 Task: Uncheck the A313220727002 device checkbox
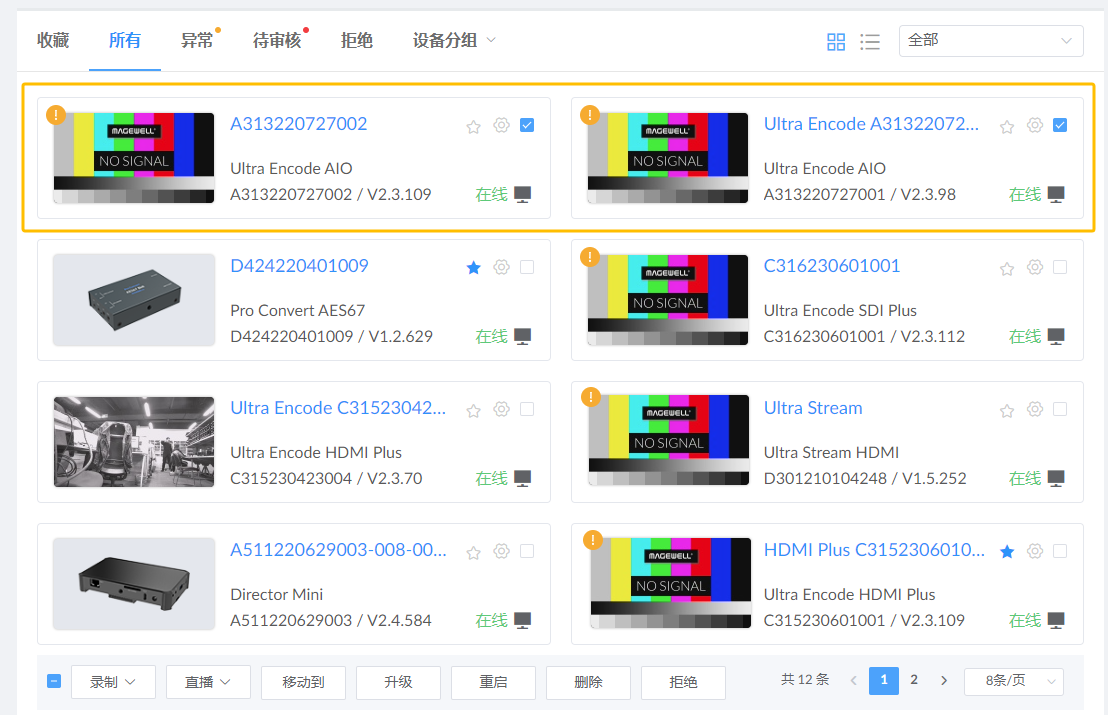527,125
